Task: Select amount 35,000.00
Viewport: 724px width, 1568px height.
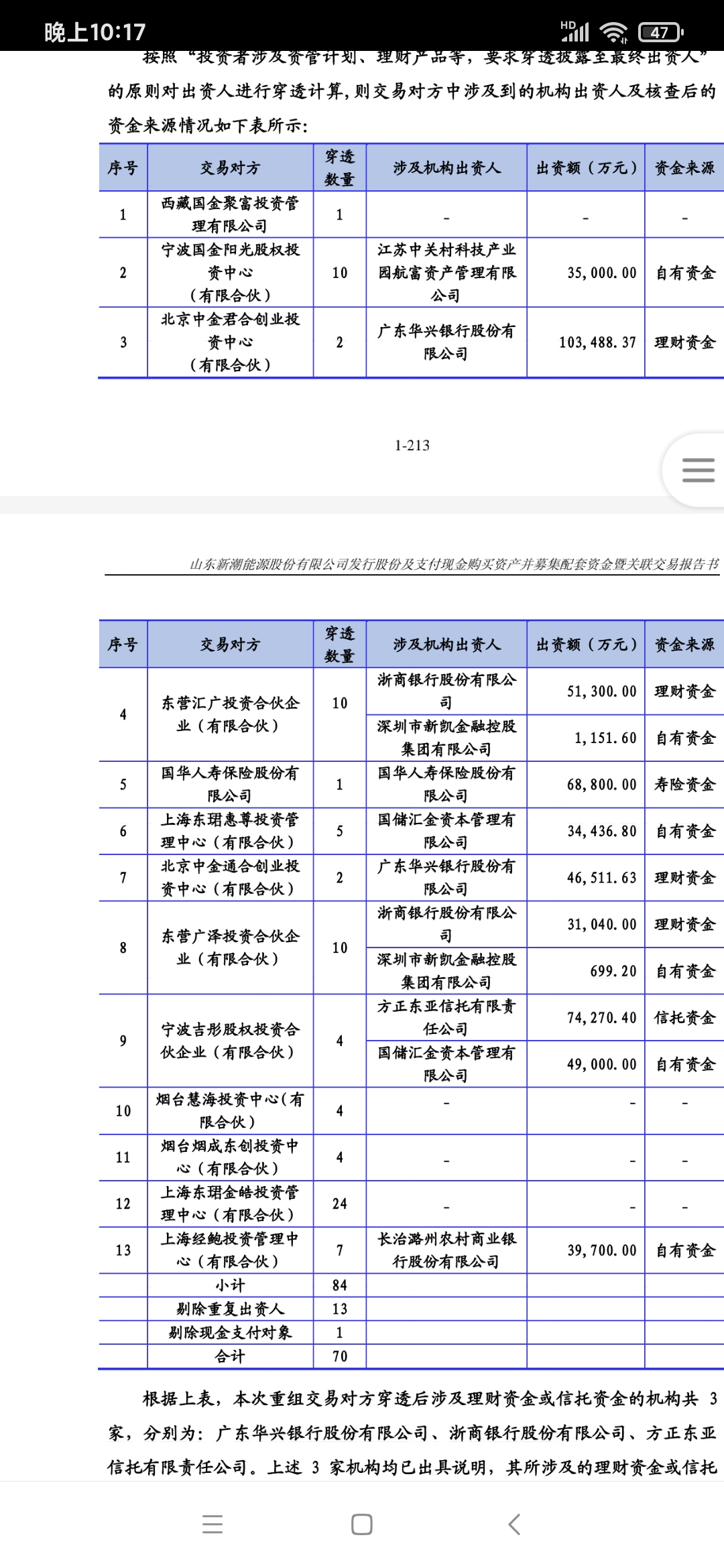Action: point(602,273)
